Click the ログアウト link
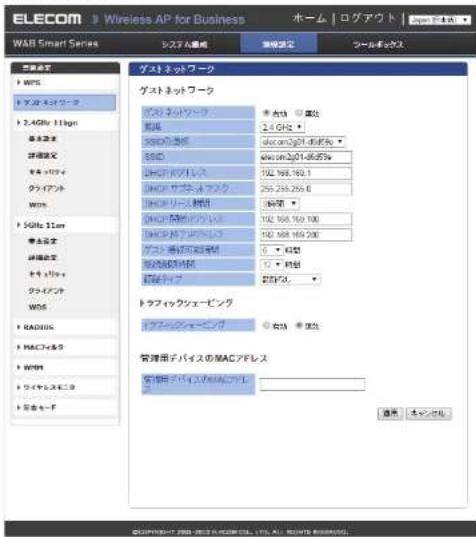 pos(368,18)
